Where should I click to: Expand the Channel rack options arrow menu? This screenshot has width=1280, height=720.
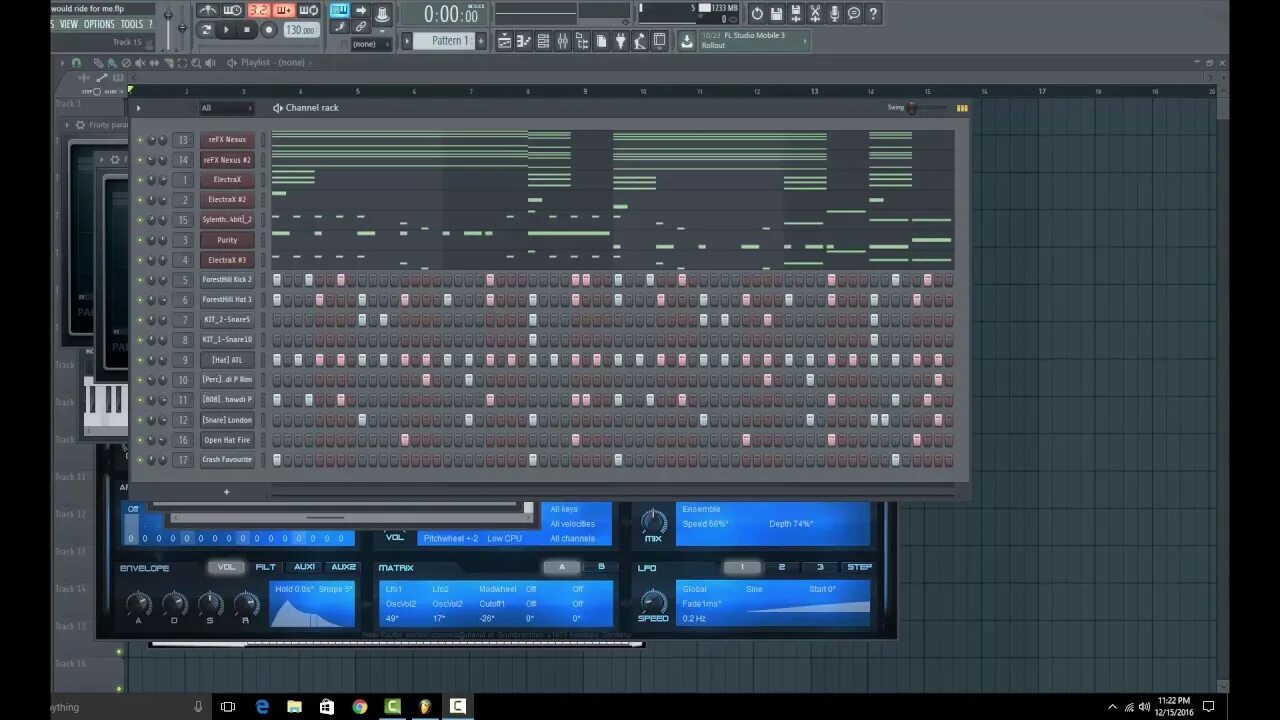coord(139,108)
